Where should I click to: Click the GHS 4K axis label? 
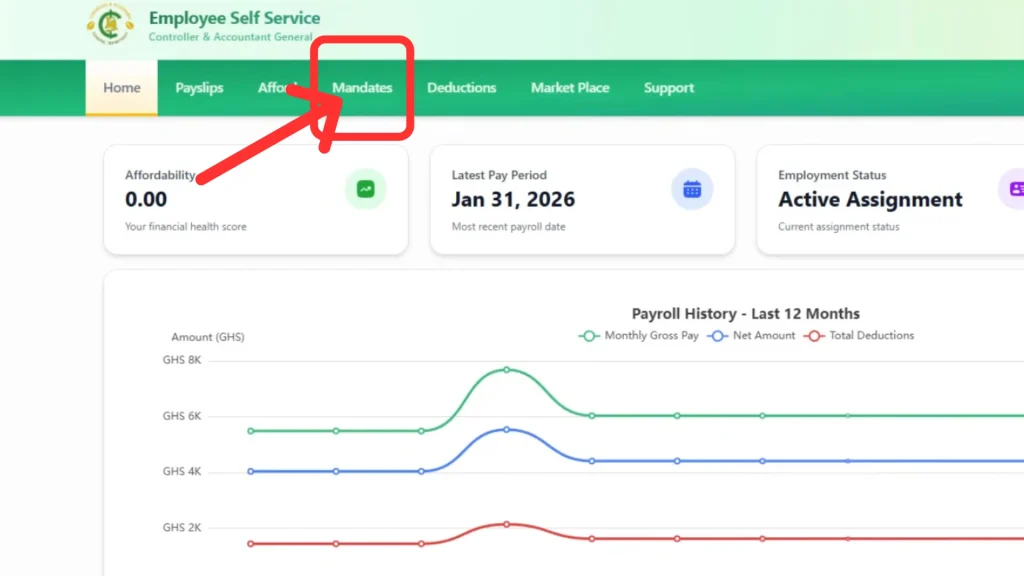pyautogui.click(x=182, y=472)
